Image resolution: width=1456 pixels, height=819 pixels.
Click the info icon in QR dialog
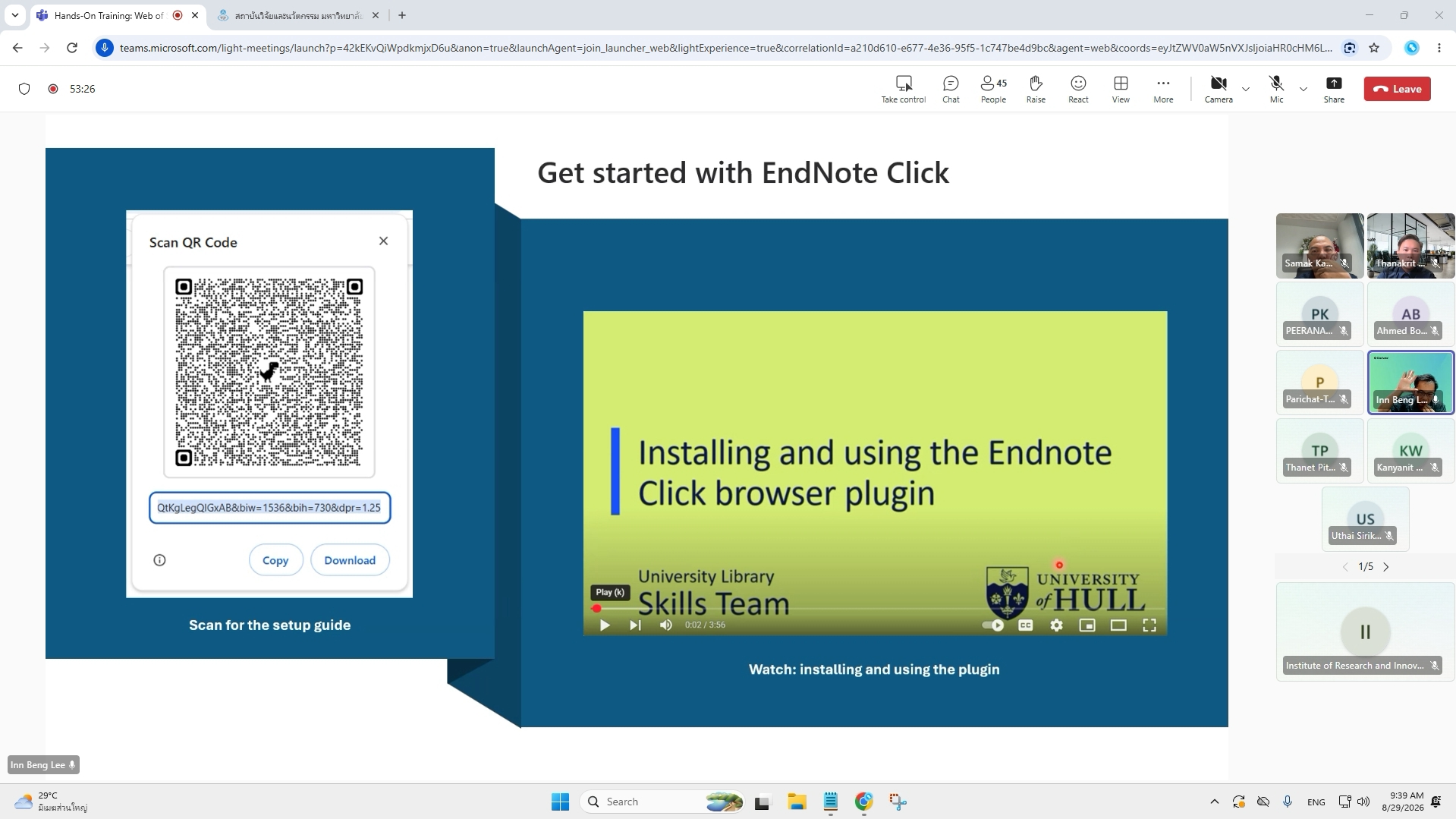(x=159, y=560)
